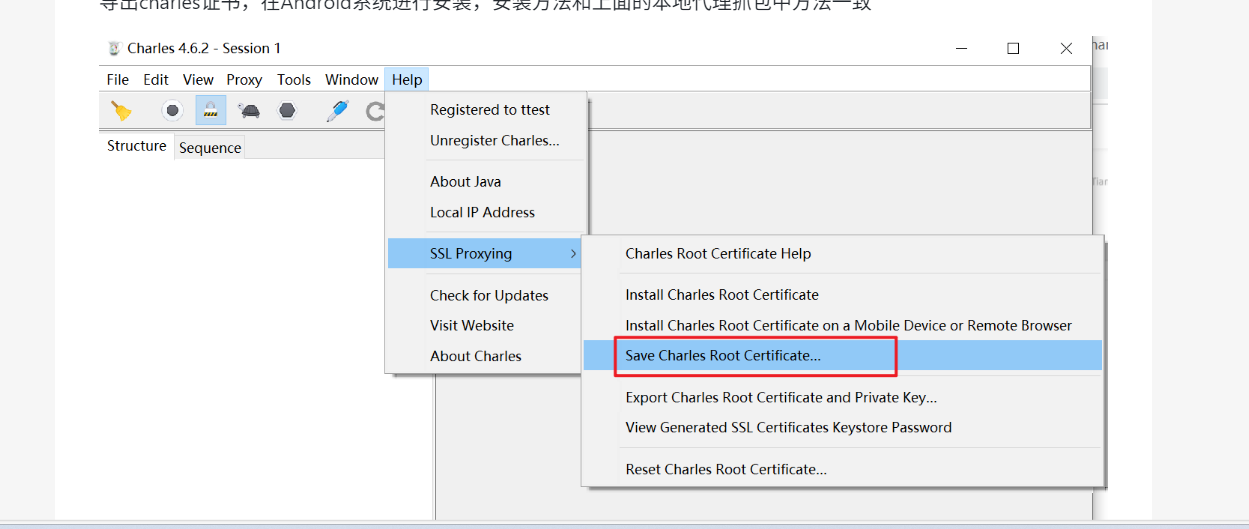Select Export Charles Root Certificate and Private Key...
Viewport: 1249px width, 529px height.
click(842, 397)
